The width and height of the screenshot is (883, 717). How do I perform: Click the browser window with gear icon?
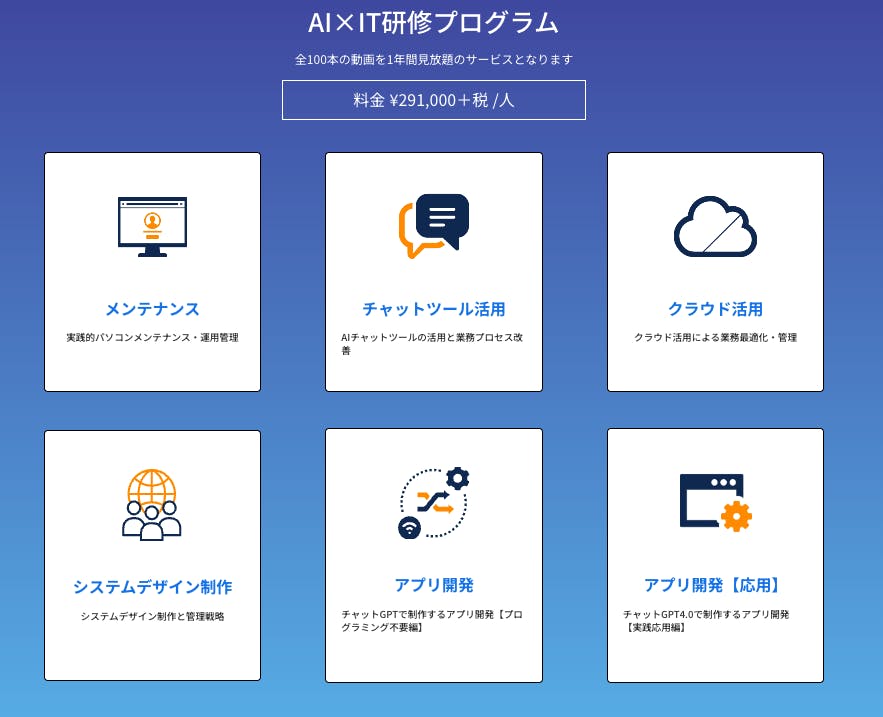(715, 502)
